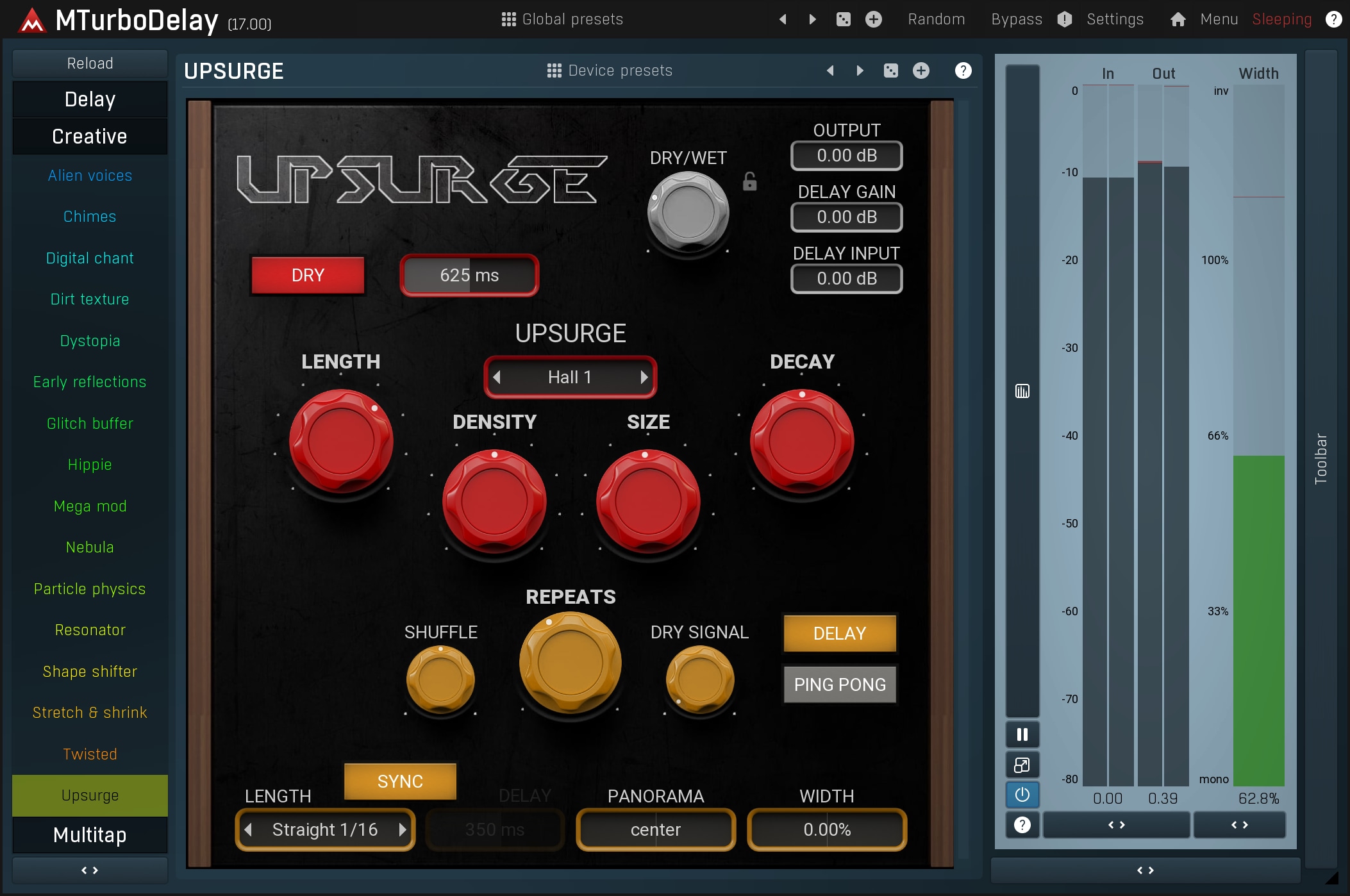Toggle the red DRY button
This screenshot has height=896, width=1350.
tap(308, 276)
